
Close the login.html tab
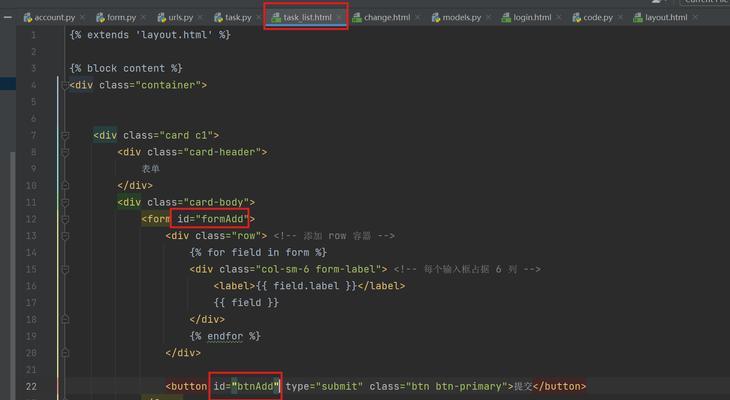(559, 17)
